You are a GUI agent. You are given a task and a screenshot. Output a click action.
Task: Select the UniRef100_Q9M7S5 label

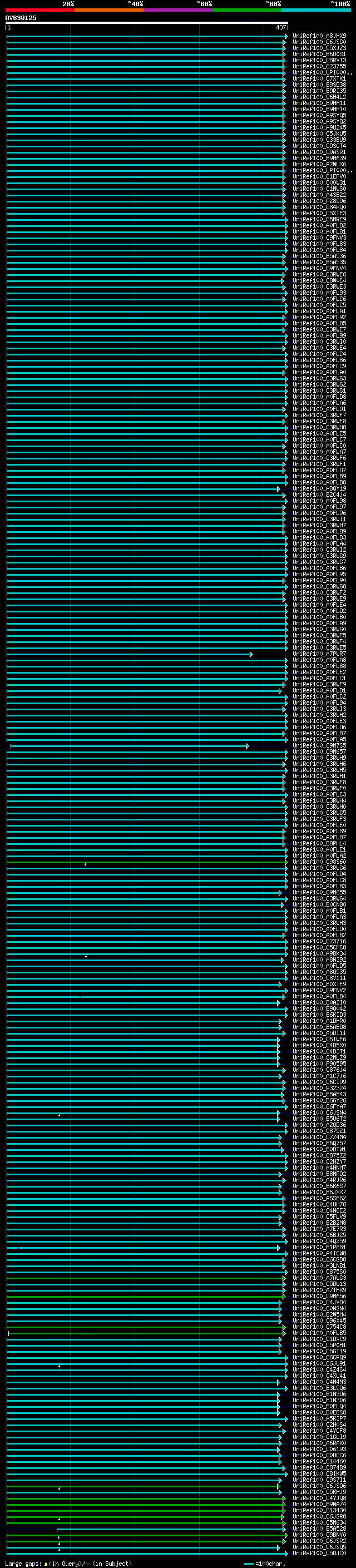coord(319,746)
